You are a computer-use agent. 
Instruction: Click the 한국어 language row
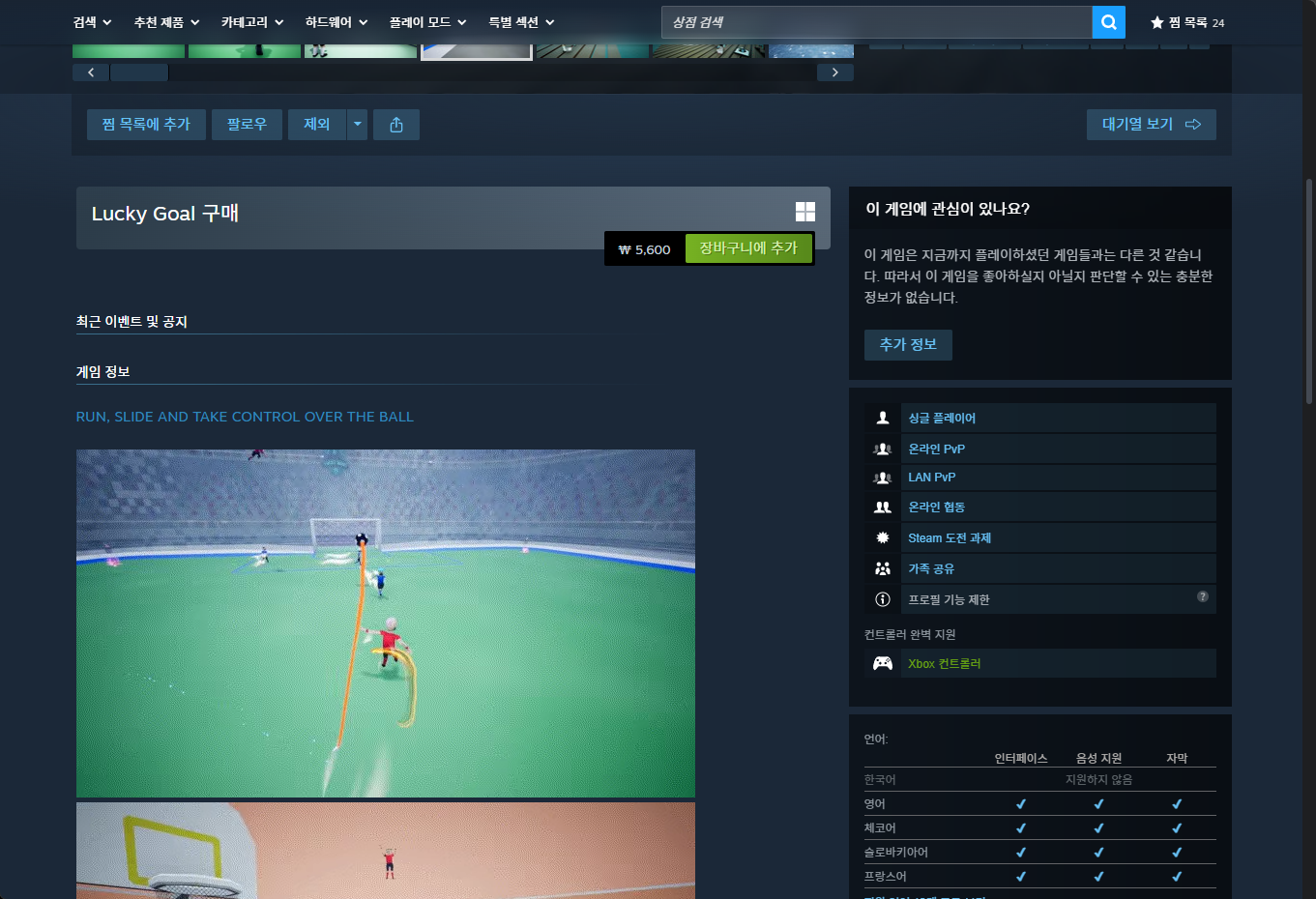[1040, 779]
